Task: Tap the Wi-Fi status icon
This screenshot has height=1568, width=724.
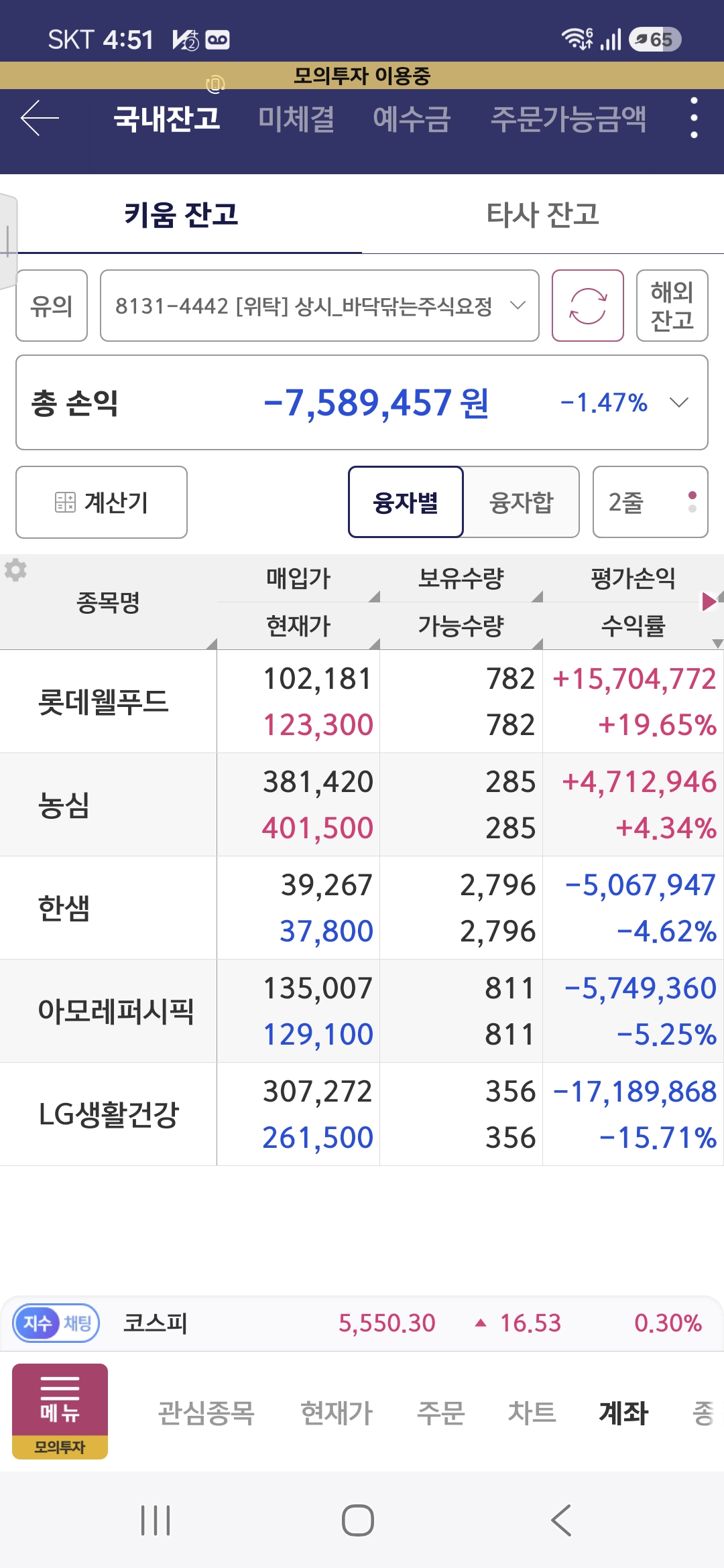Action: [x=577, y=40]
